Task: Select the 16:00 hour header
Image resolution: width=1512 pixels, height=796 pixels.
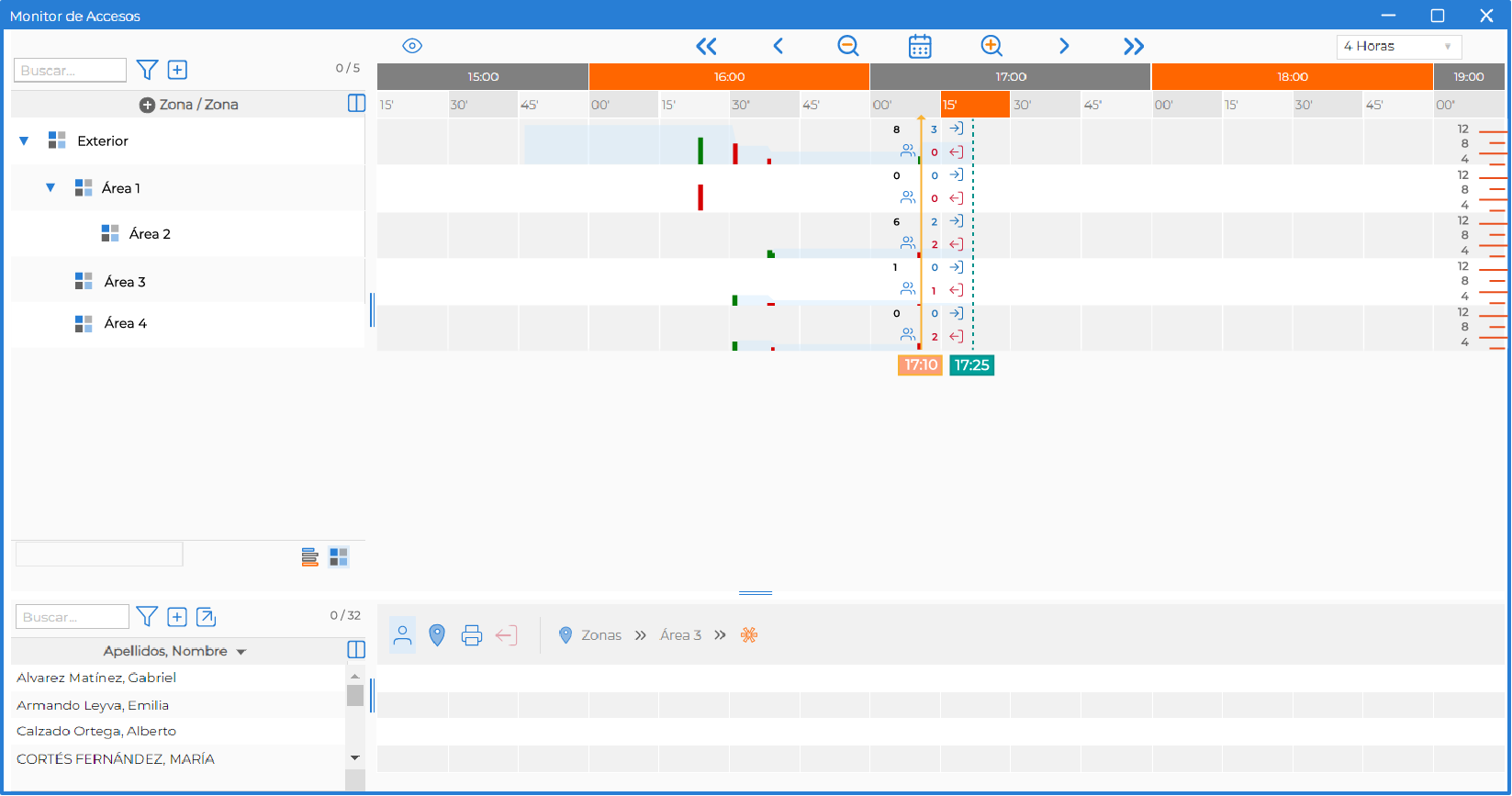Action: (x=729, y=77)
